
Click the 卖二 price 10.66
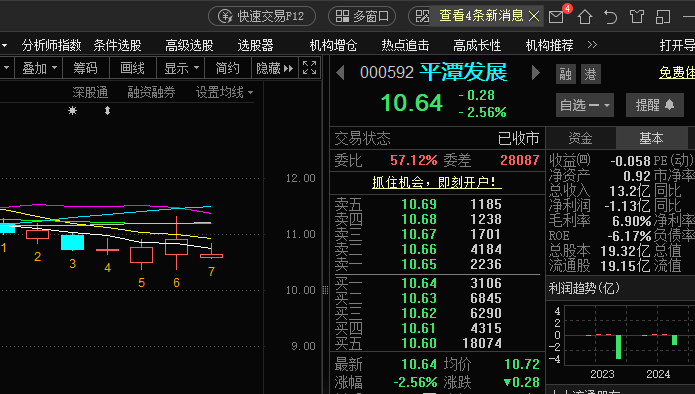click(x=419, y=250)
